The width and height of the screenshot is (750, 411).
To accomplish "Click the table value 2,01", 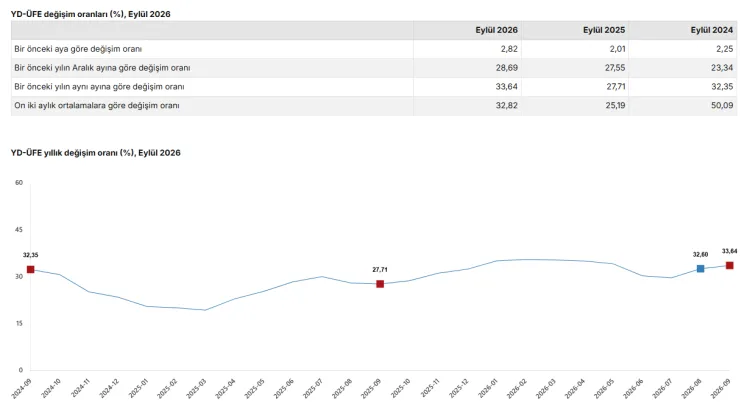I will tap(617, 49).
